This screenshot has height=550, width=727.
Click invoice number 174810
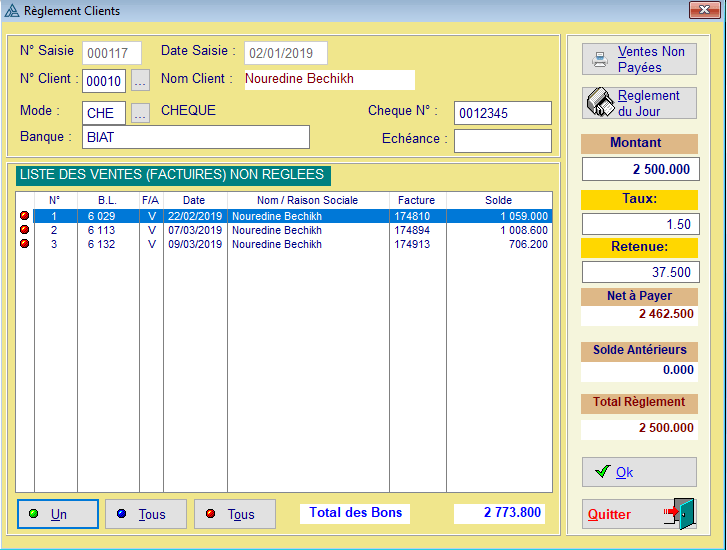pyautogui.click(x=412, y=216)
